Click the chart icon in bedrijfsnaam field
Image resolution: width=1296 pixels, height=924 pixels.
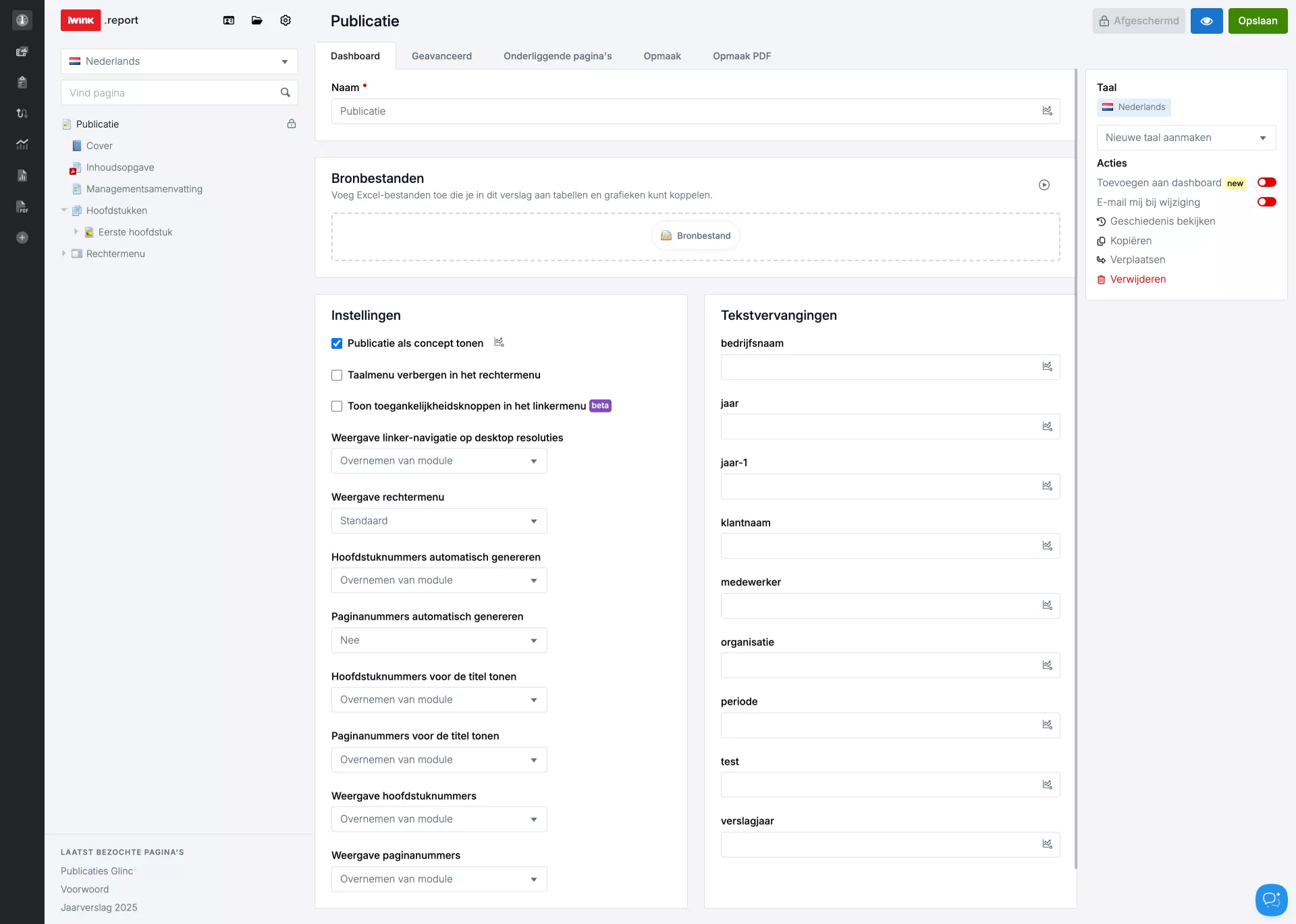coord(1047,366)
